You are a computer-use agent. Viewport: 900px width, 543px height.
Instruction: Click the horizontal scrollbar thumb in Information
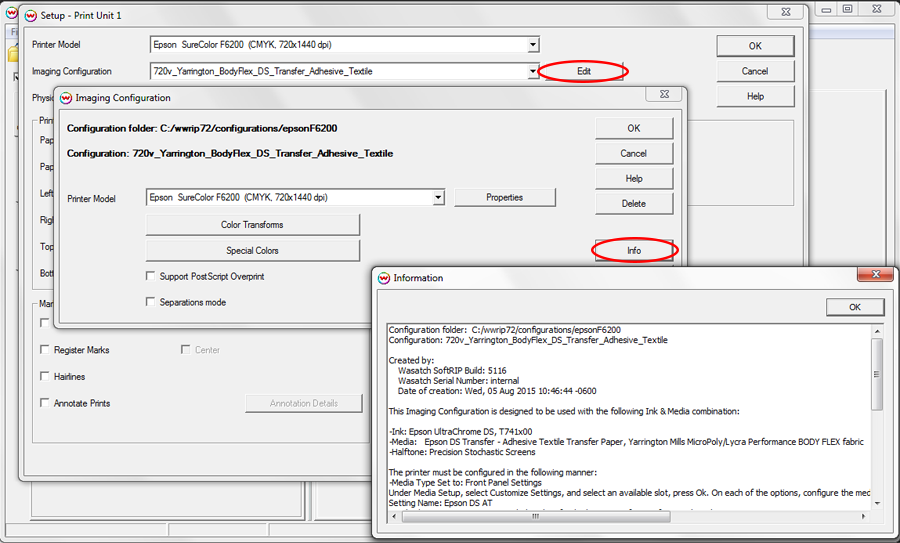536,517
